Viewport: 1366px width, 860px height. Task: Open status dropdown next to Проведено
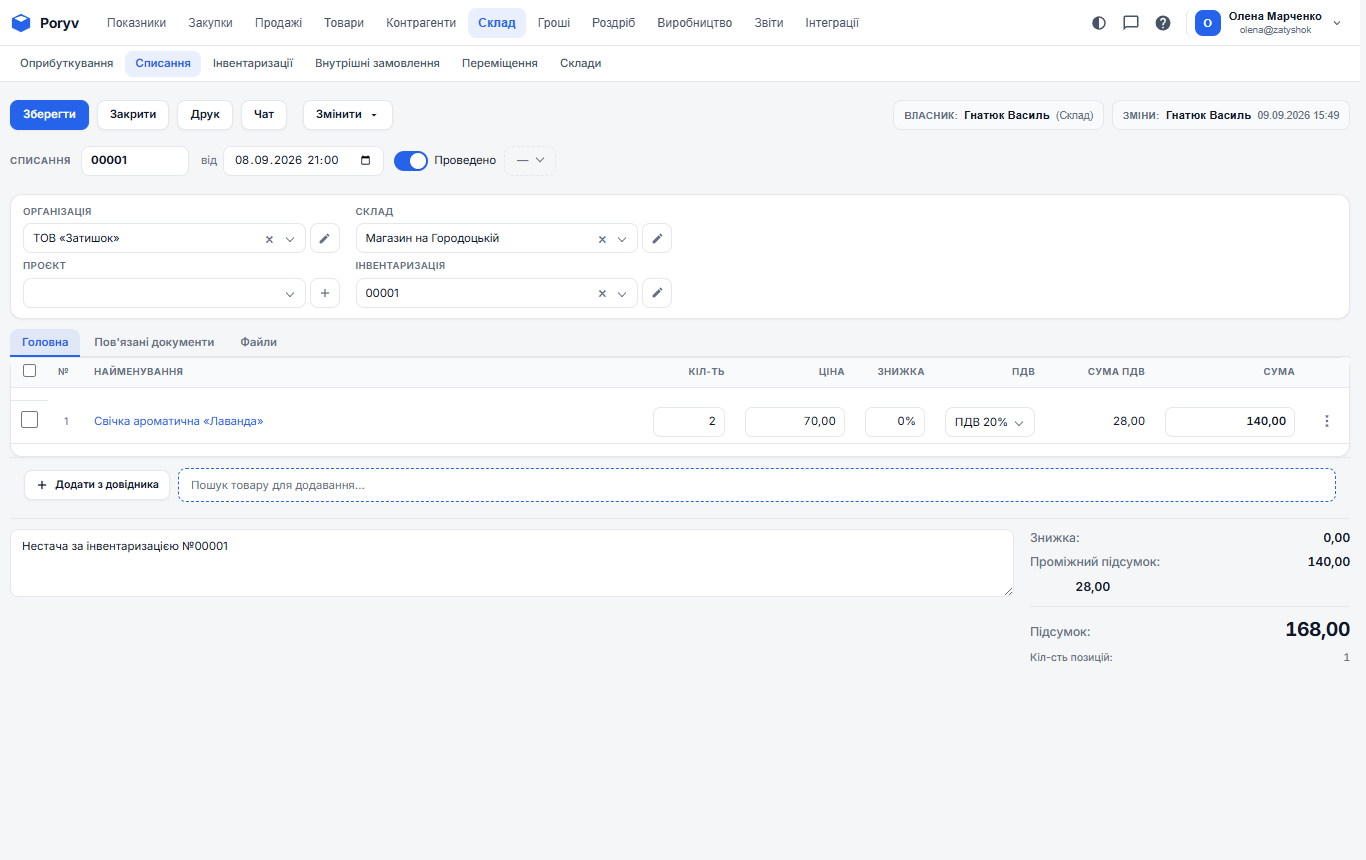click(x=530, y=160)
